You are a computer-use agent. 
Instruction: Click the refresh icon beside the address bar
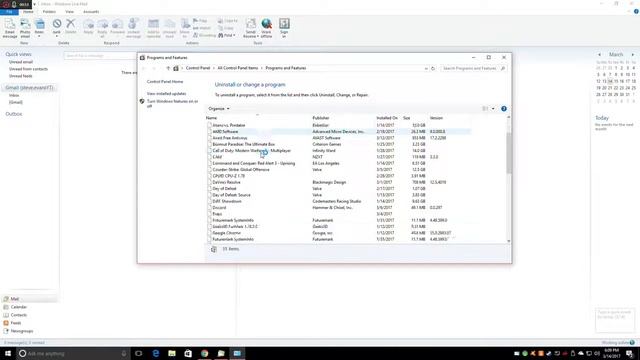pyautogui.click(x=433, y=69)
